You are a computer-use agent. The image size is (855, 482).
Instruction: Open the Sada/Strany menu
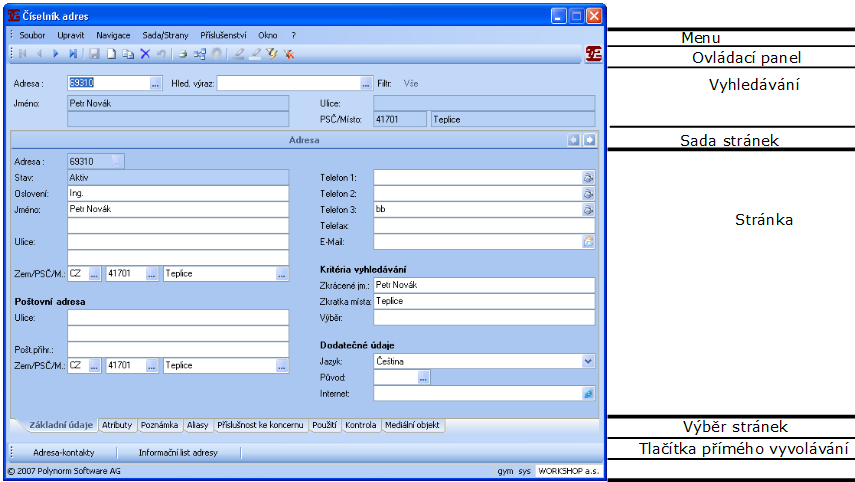tap(165, 35)
